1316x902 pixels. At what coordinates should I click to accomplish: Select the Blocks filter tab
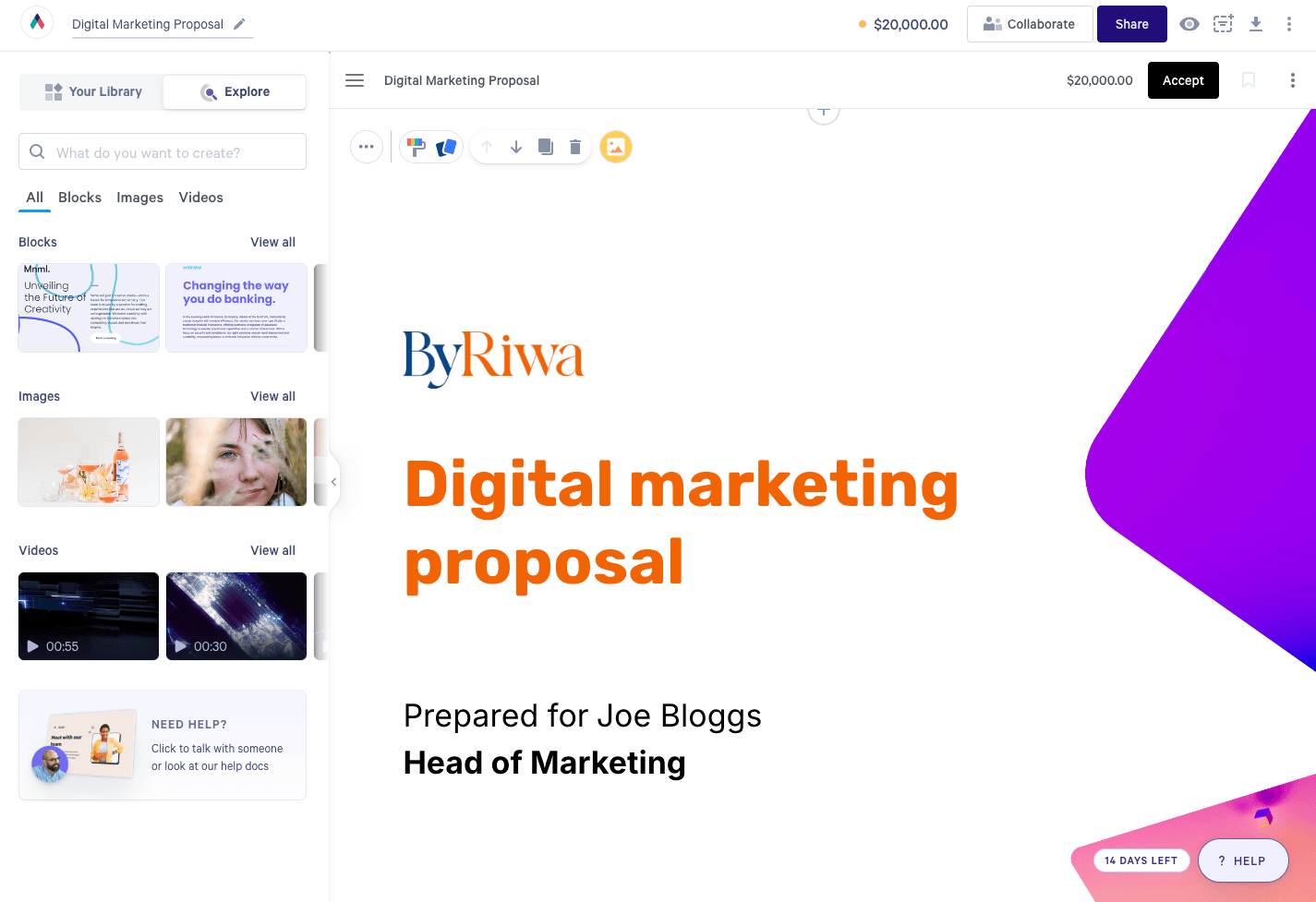79,197
